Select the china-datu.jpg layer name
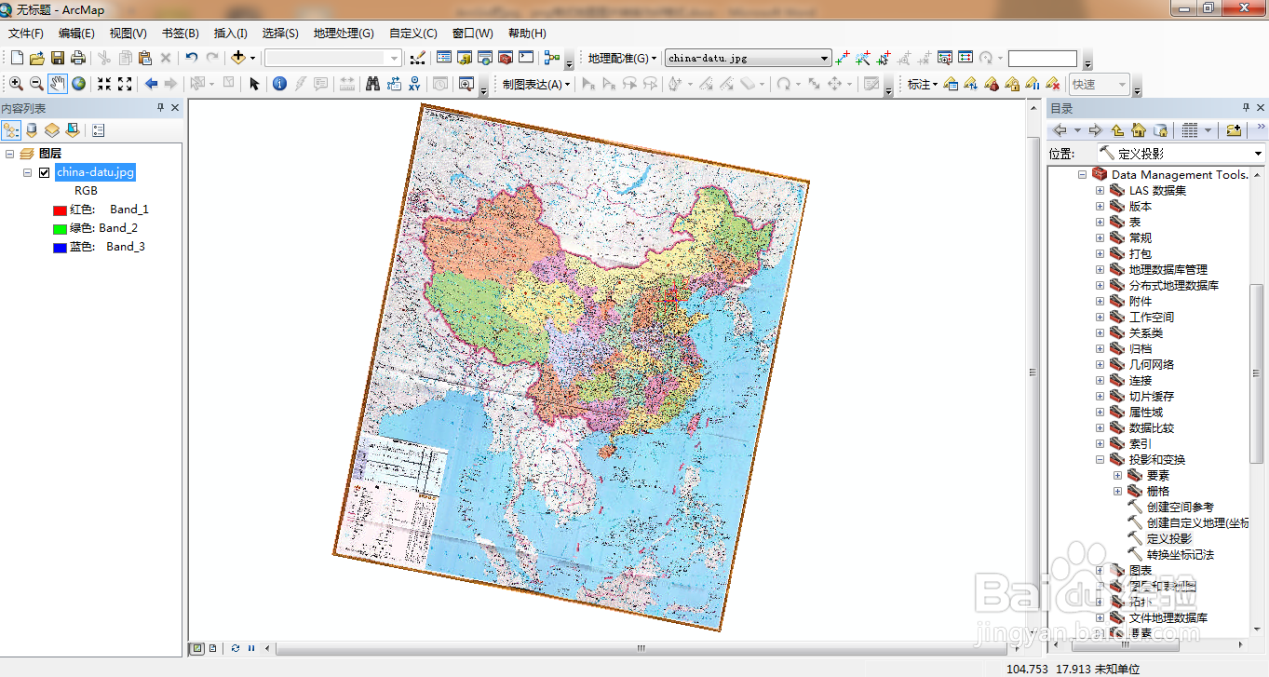Screen dimensions: 1269x677 (x=95, y=172)
